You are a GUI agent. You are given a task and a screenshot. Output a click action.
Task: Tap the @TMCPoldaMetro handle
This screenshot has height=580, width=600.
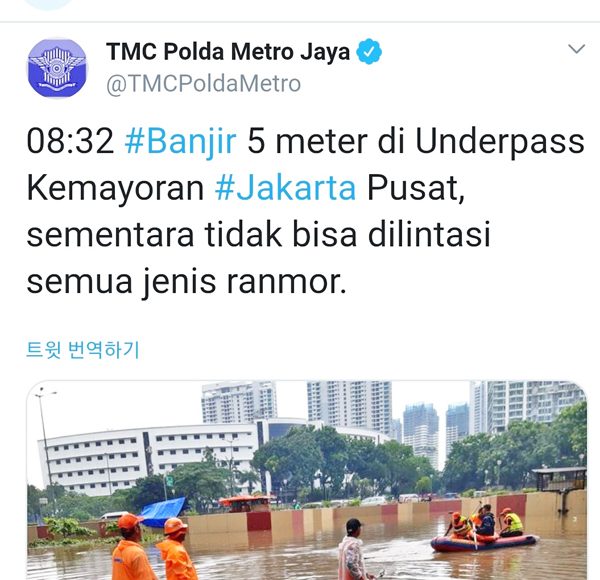pyautogui.click(x=203, y=83)
